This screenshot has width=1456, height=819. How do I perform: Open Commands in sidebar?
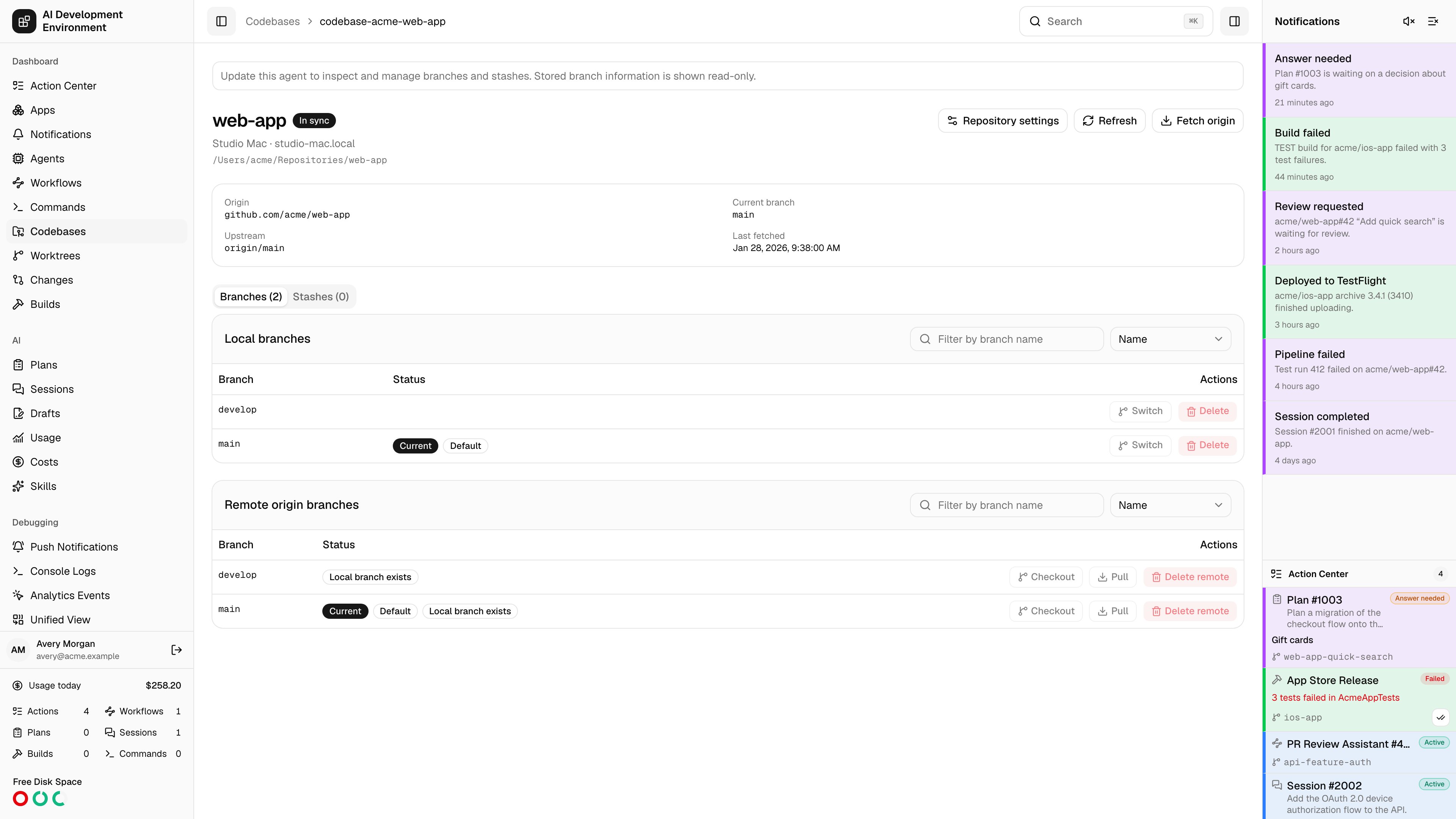pyautogui.click(x=97, y=207)
